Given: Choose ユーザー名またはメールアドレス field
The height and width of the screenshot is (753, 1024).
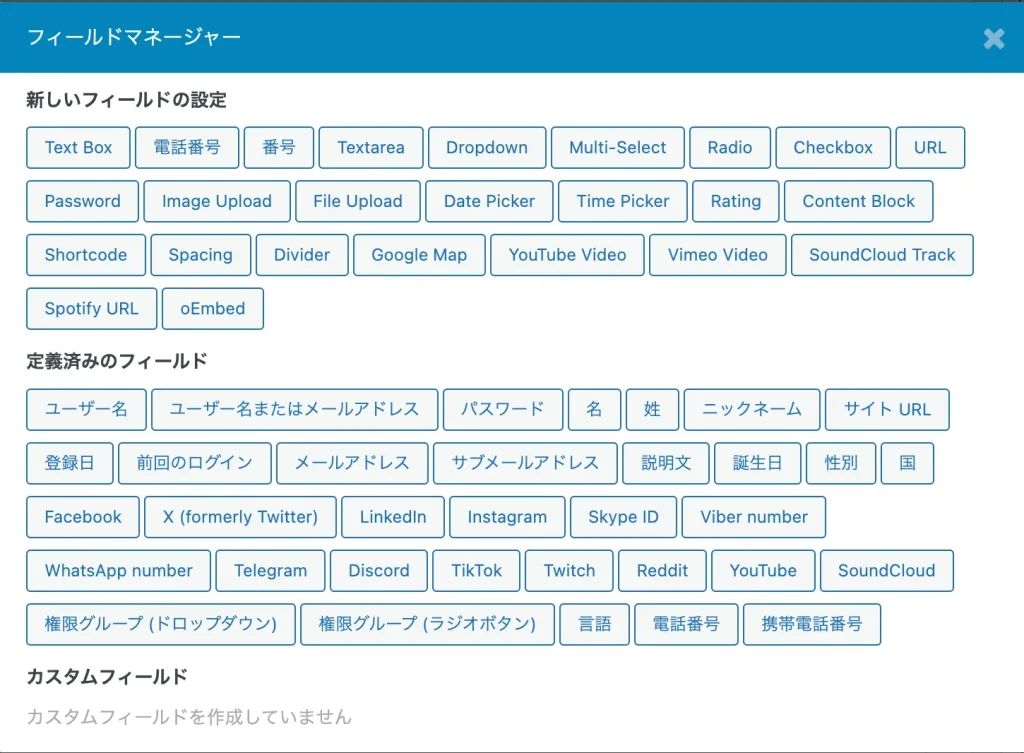Looking at the screenshot, I should pos(295,409).
